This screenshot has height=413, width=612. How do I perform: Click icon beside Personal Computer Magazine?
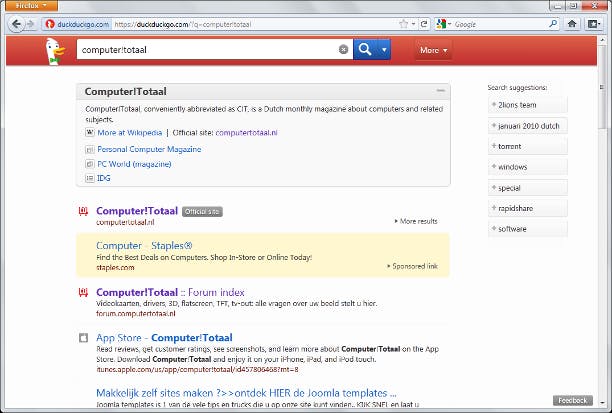pos(90,150)
